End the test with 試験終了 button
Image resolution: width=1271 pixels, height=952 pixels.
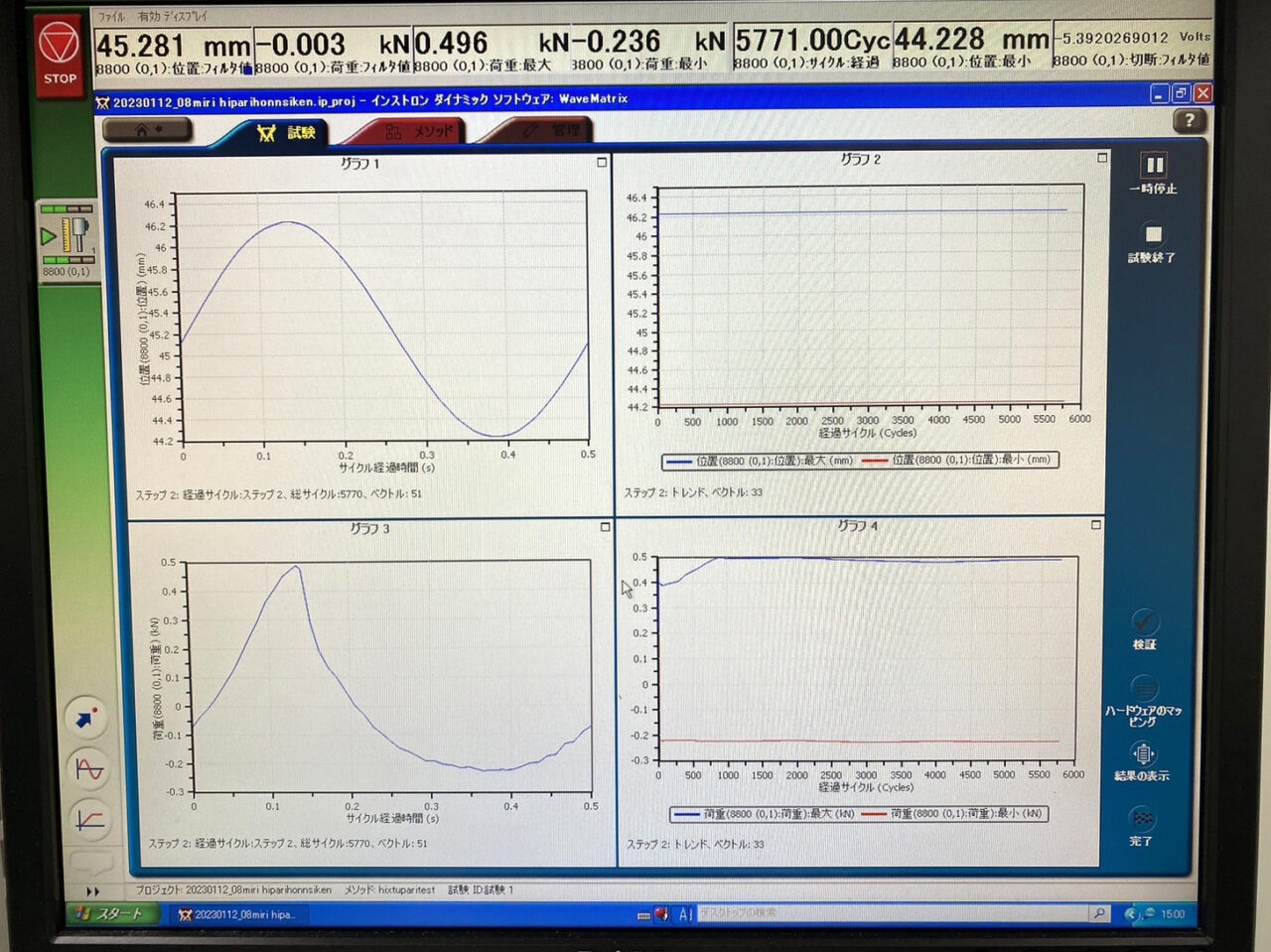tap(1153, 236)
